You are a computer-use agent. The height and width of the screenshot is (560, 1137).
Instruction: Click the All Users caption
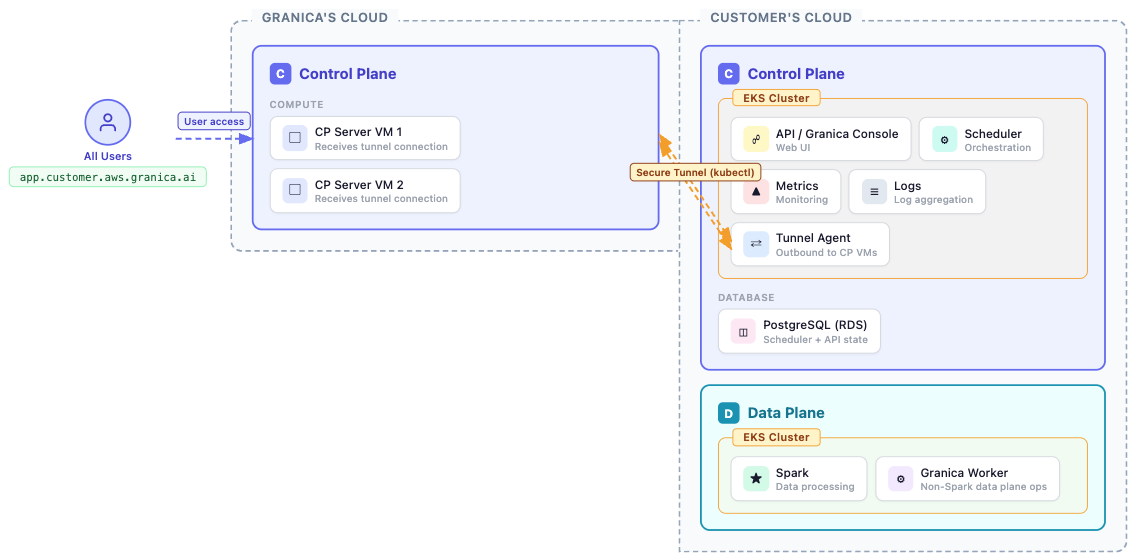107,156
